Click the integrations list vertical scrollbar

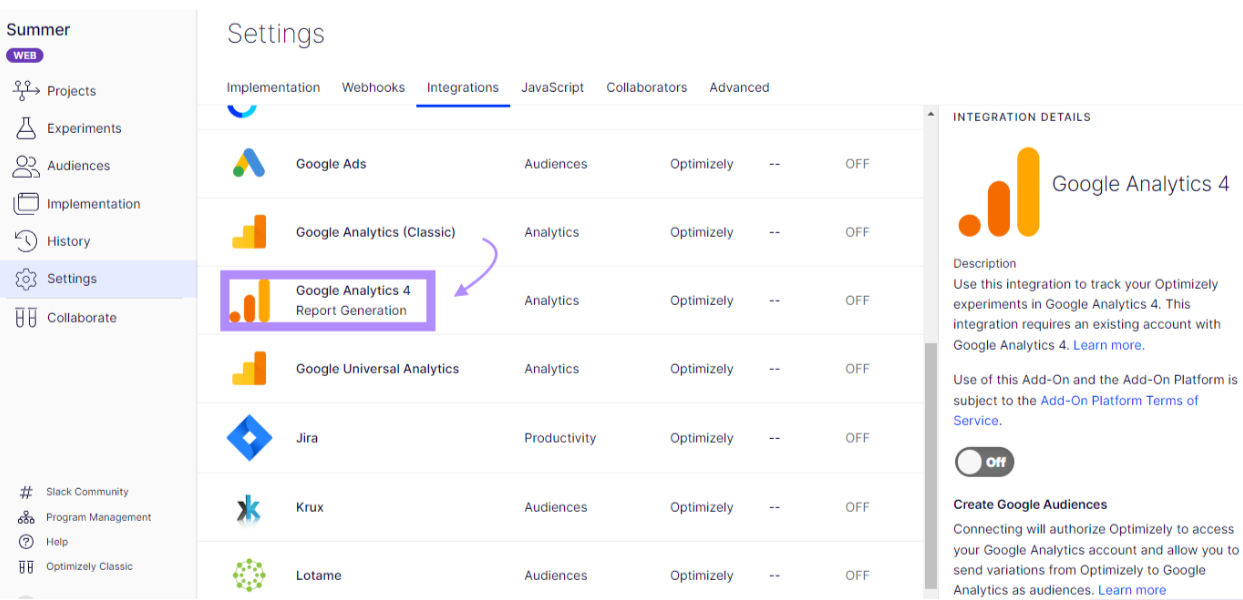coord(931,465)
